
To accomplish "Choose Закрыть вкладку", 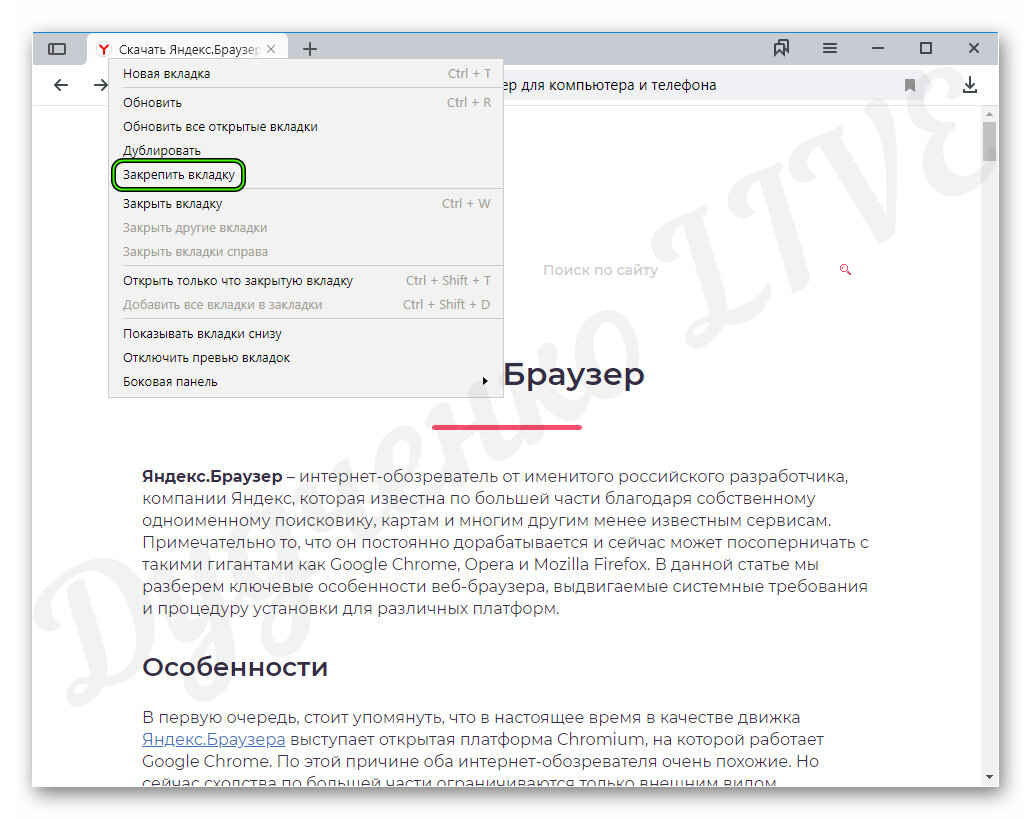I will point(306,204).
